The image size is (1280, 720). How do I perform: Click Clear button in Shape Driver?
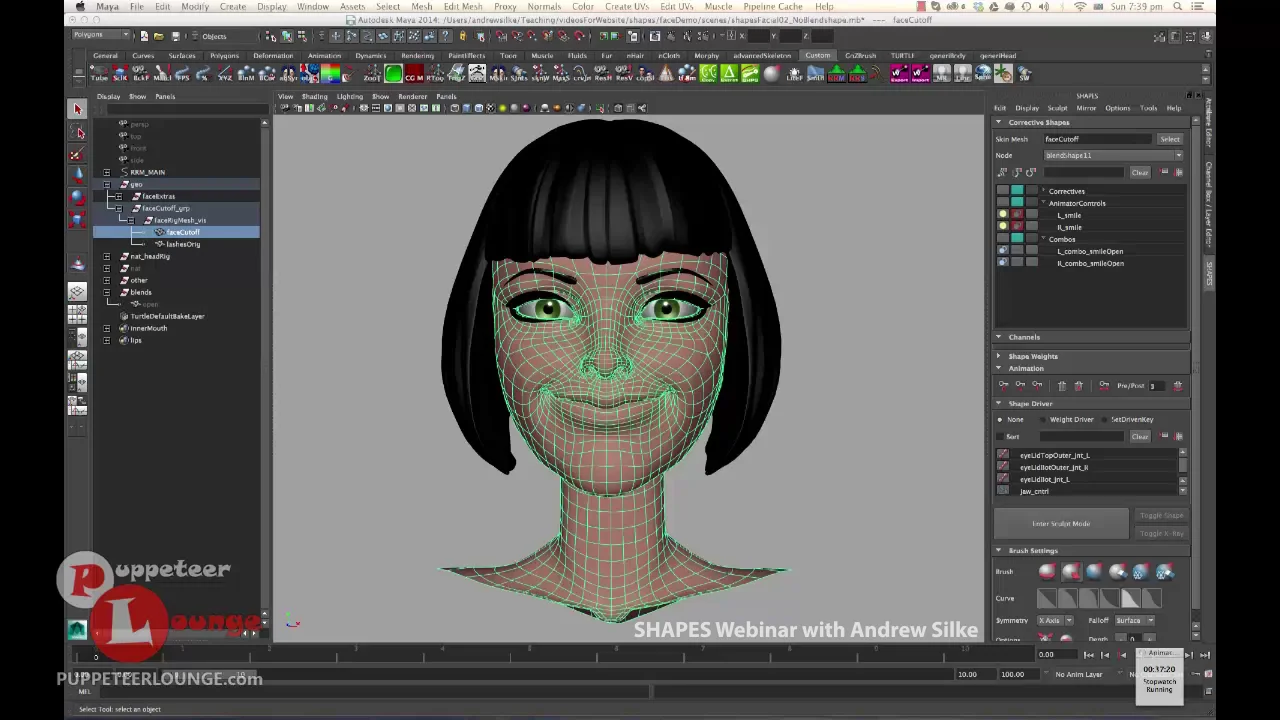pyautogui.click(x=1140, y=436)
